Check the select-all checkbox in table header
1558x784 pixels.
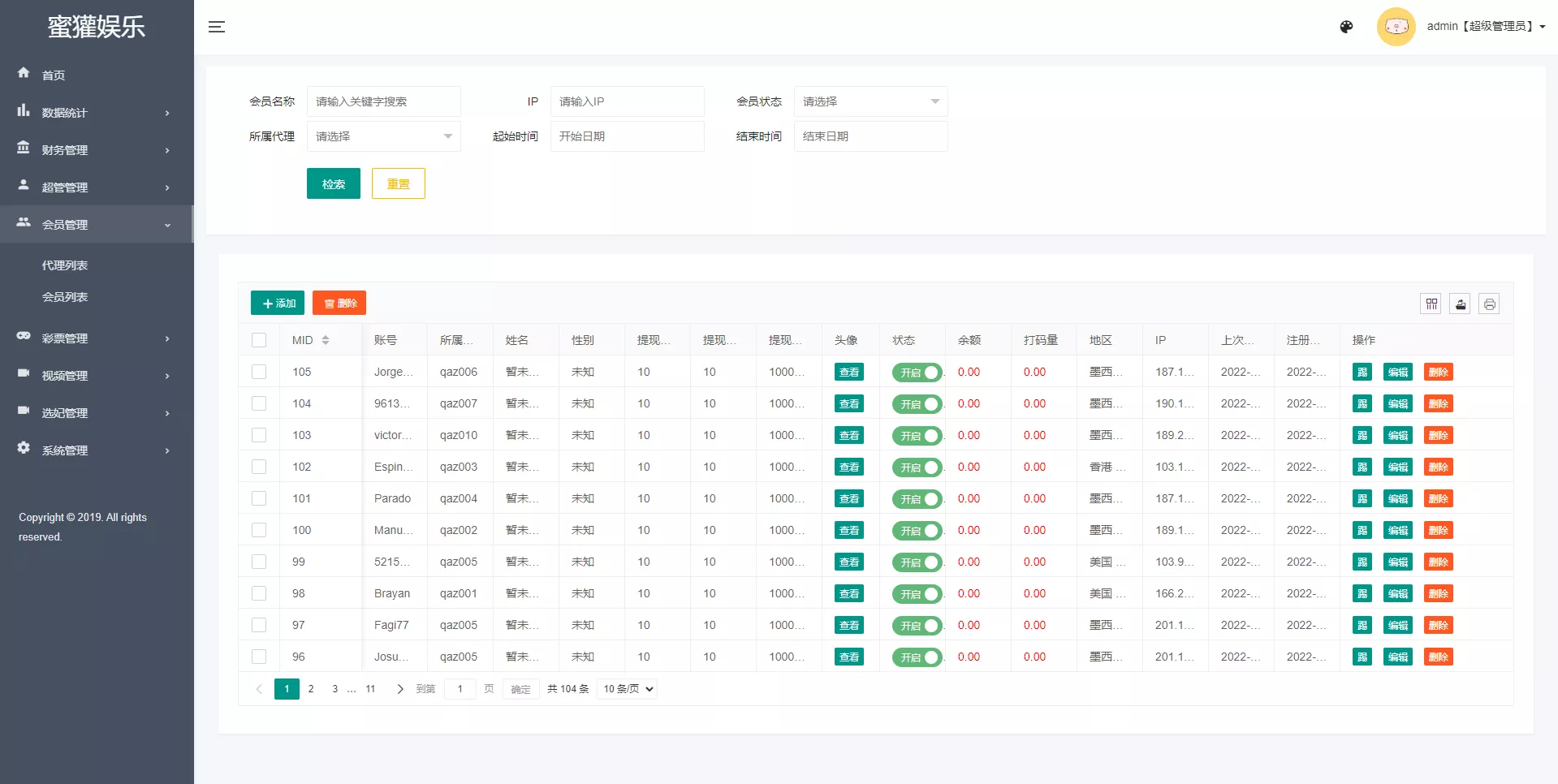coord(259,340)
